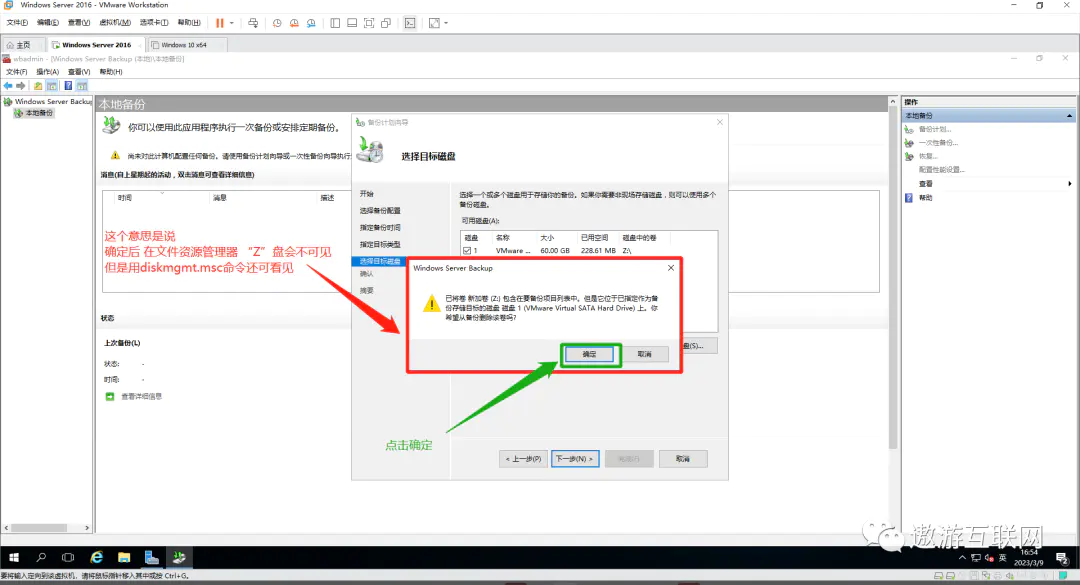Viewport: 1080px width, 585px height.
Task: Click the 上一步(P) button in wizard
Action: pos(523,459)
